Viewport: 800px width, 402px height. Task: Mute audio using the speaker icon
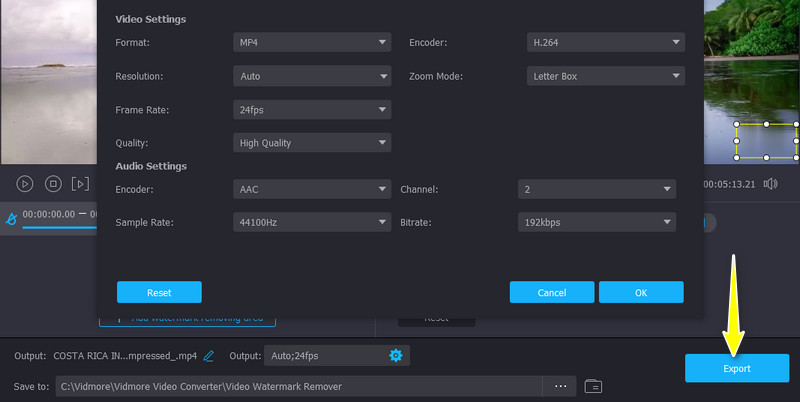coord(770,184)
